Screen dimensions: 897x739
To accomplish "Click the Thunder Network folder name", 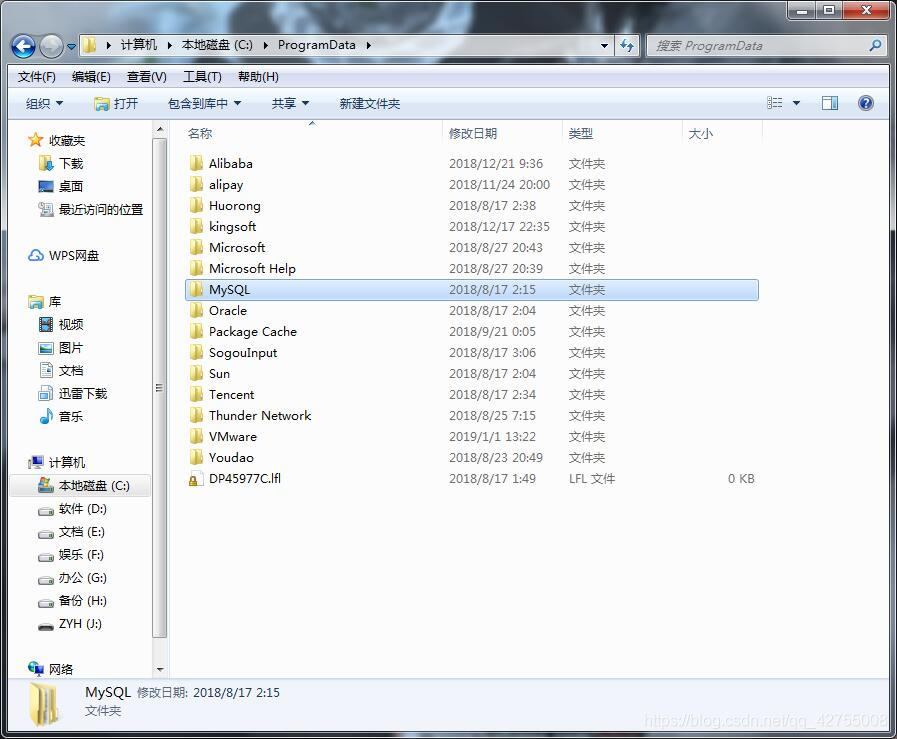I will [x=260, y=415].
